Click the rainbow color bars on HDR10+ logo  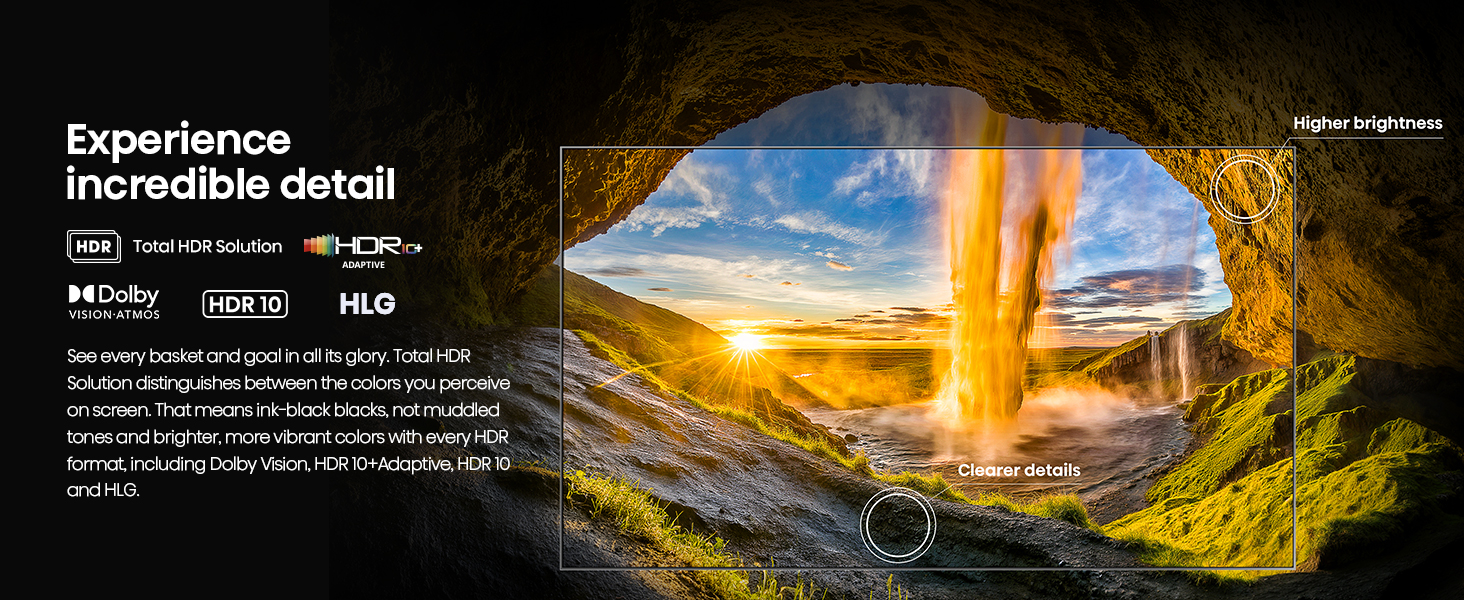point(318,246)
